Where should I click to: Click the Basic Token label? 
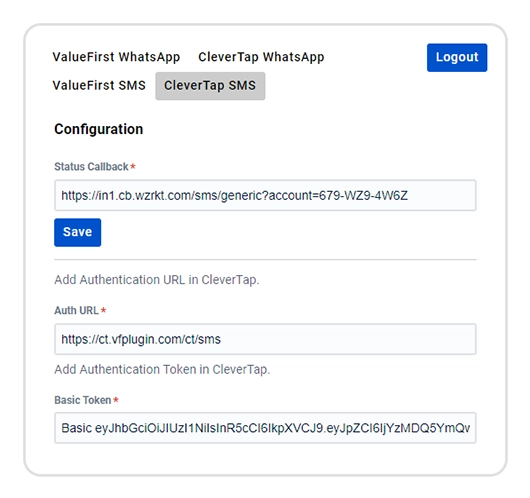pyautogui.click(x=82, y=400)
